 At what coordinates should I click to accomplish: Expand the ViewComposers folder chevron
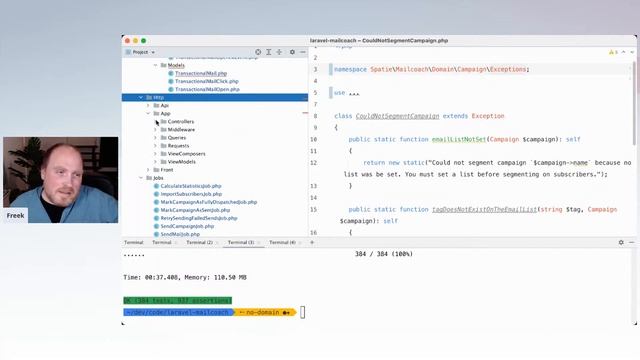tap(156, 154)
